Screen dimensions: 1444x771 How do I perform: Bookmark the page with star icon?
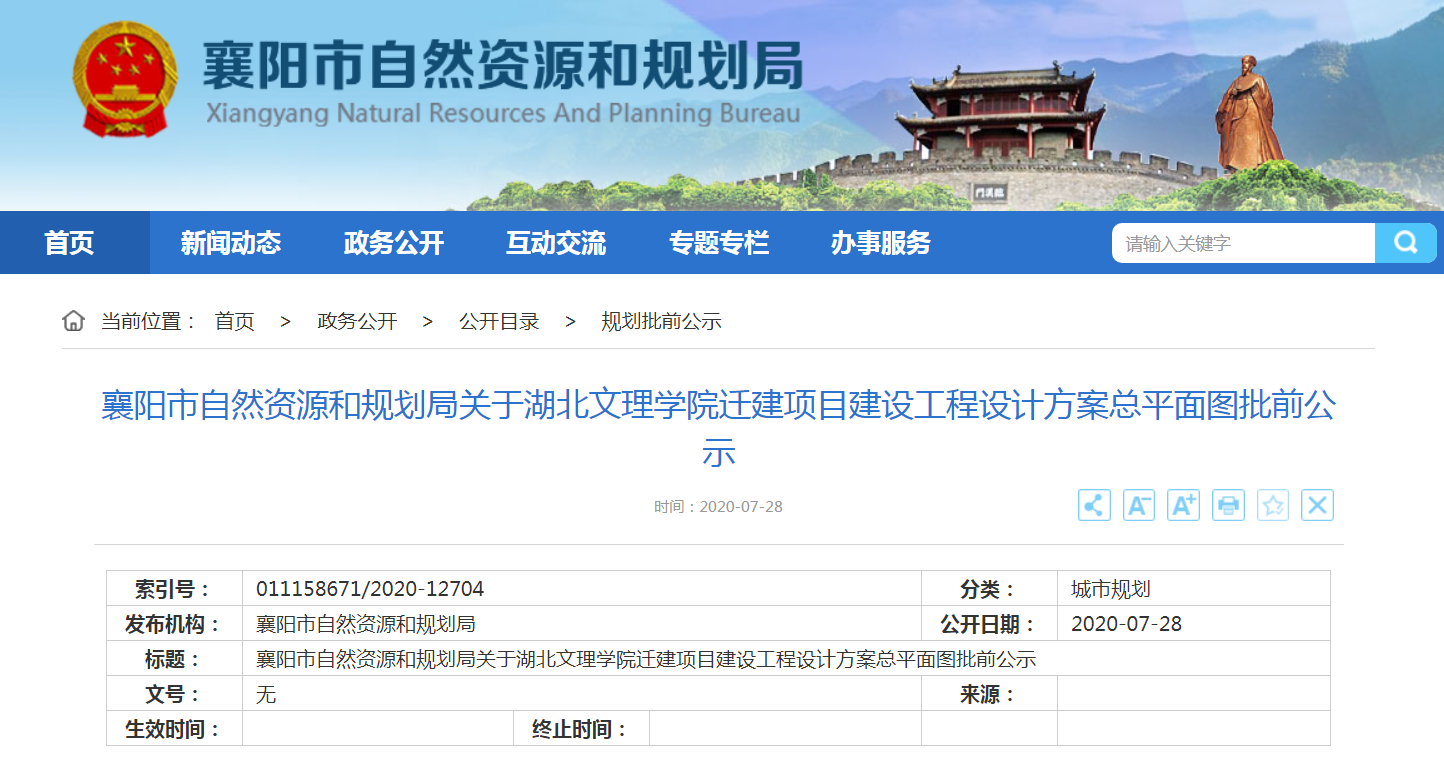(x=1273, y=505)
